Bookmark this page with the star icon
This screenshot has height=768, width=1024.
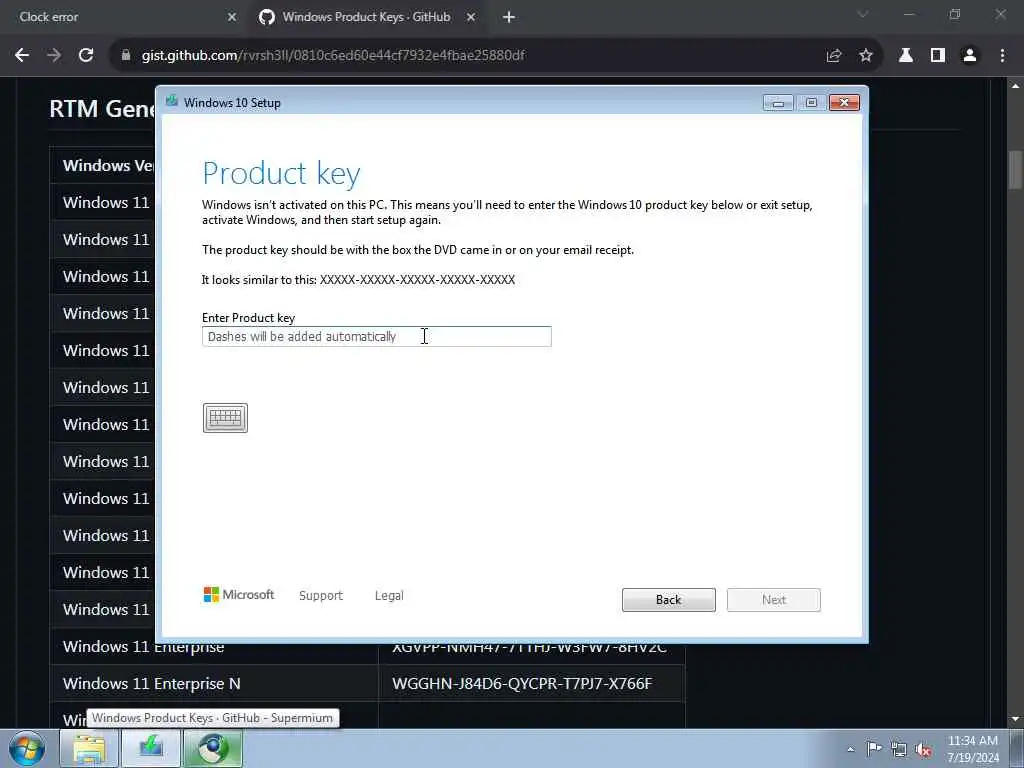[866, 56]
